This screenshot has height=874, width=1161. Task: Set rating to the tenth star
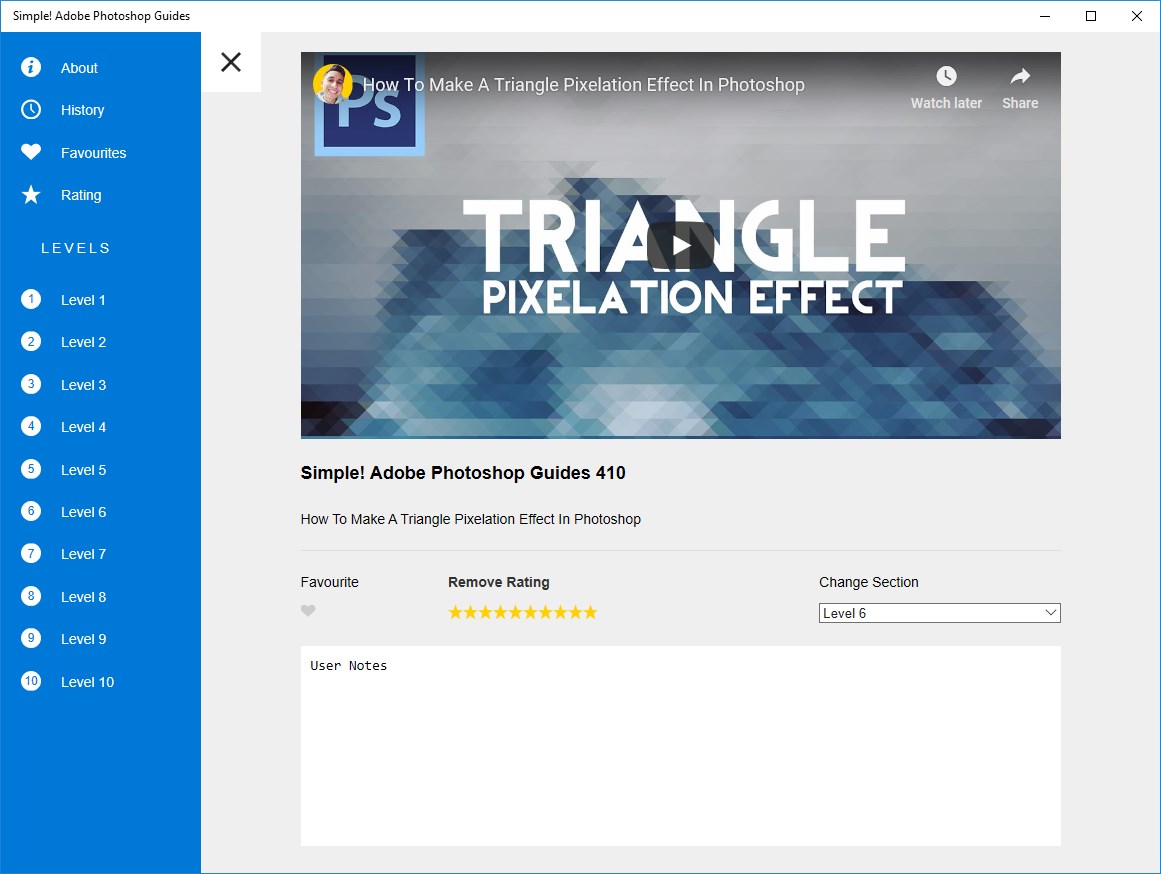coord(590,612)
